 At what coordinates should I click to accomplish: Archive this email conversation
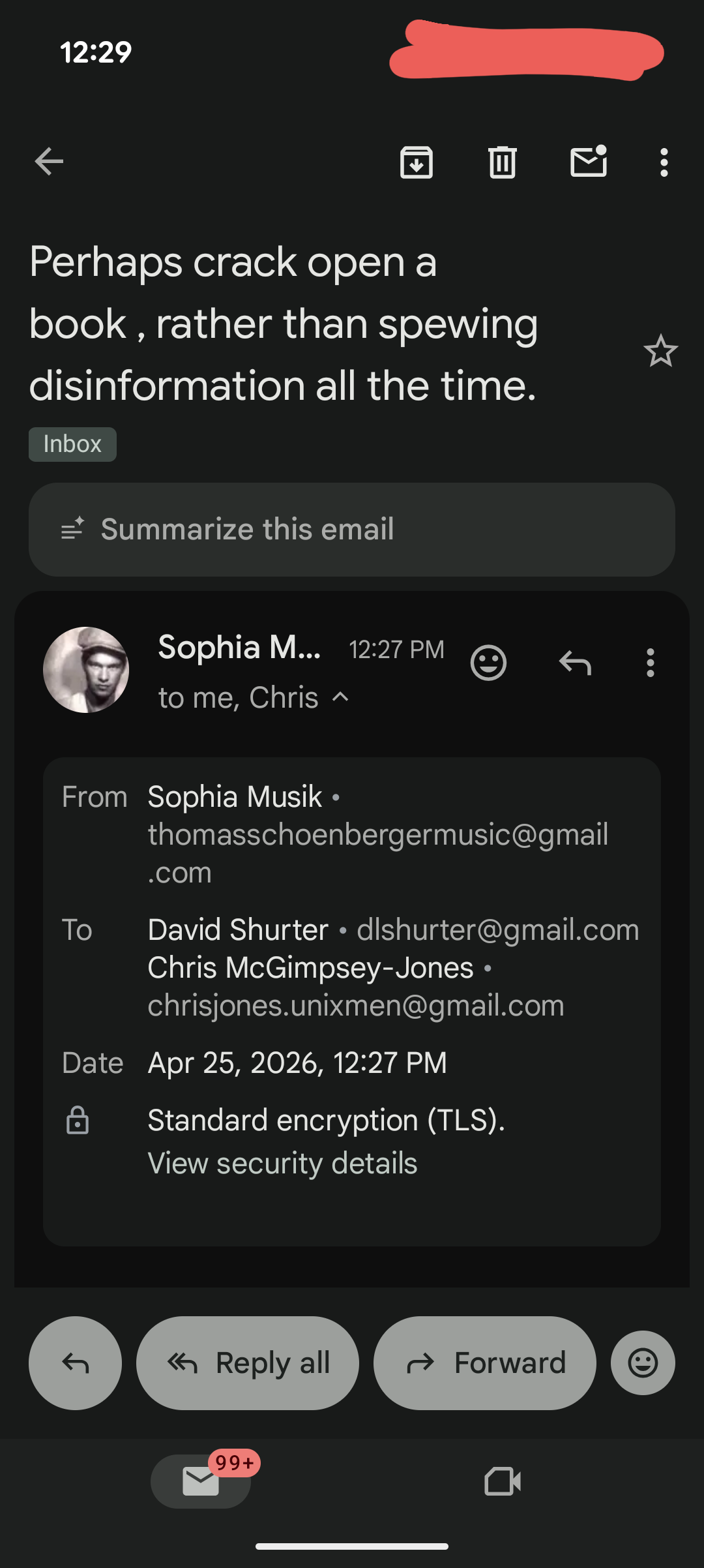[x=417, y=162]
